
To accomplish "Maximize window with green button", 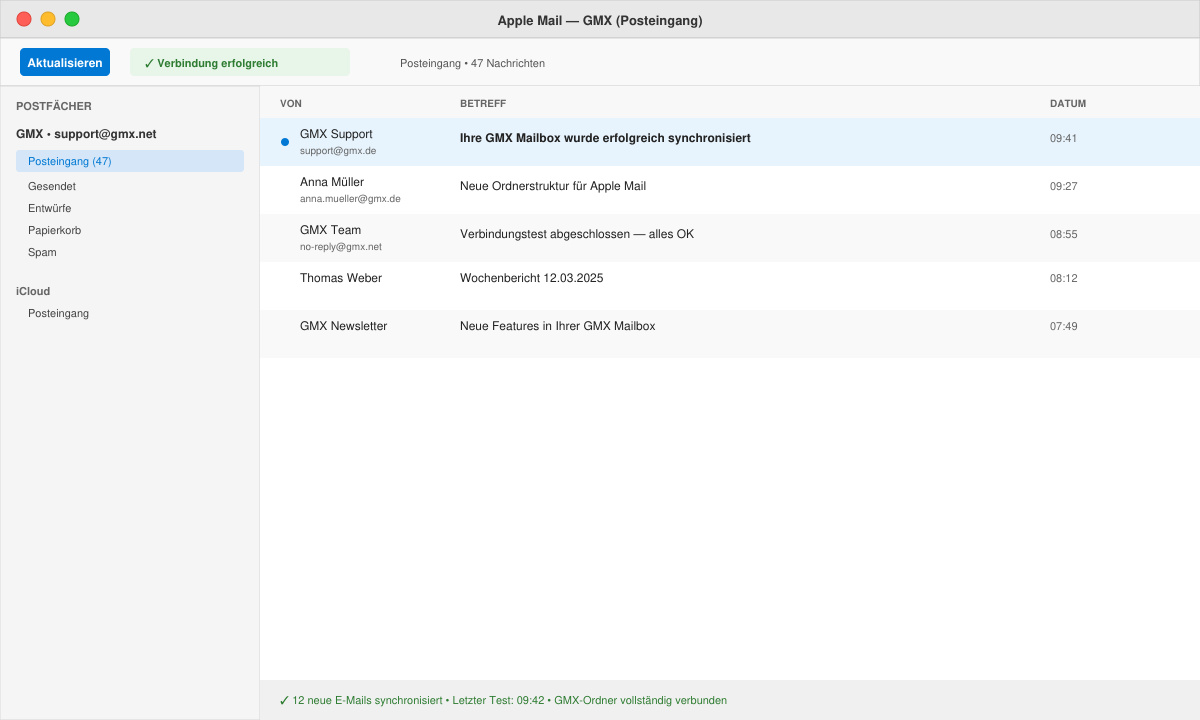I will point(72,19).
